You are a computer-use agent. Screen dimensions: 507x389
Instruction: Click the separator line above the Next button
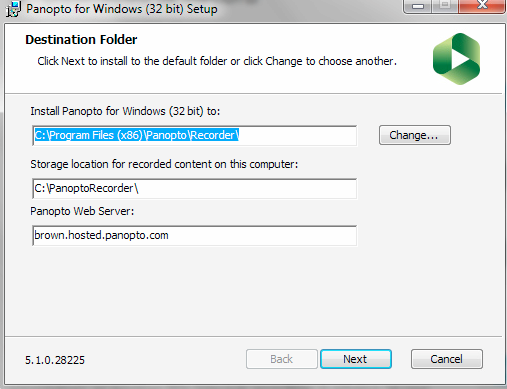click(x=253, y=336)
